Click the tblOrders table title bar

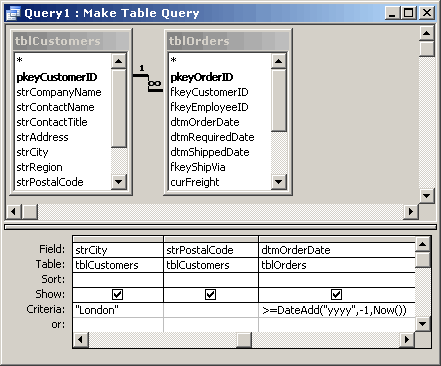tap(228, 41)
